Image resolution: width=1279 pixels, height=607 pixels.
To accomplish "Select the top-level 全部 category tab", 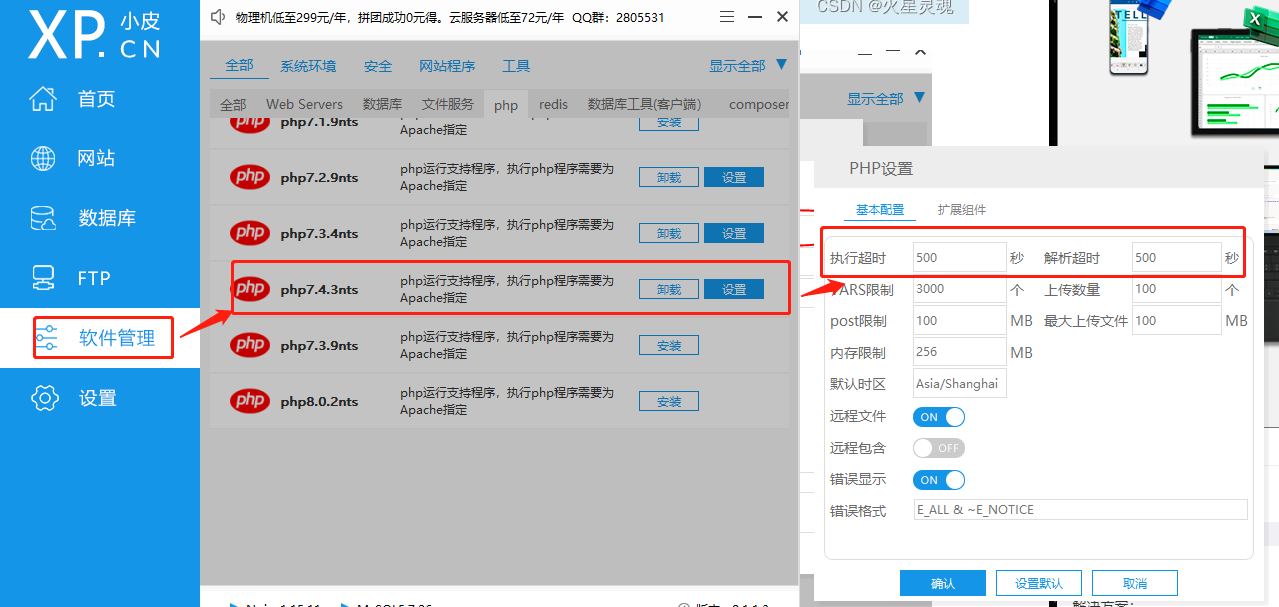I will coord(239,66).
